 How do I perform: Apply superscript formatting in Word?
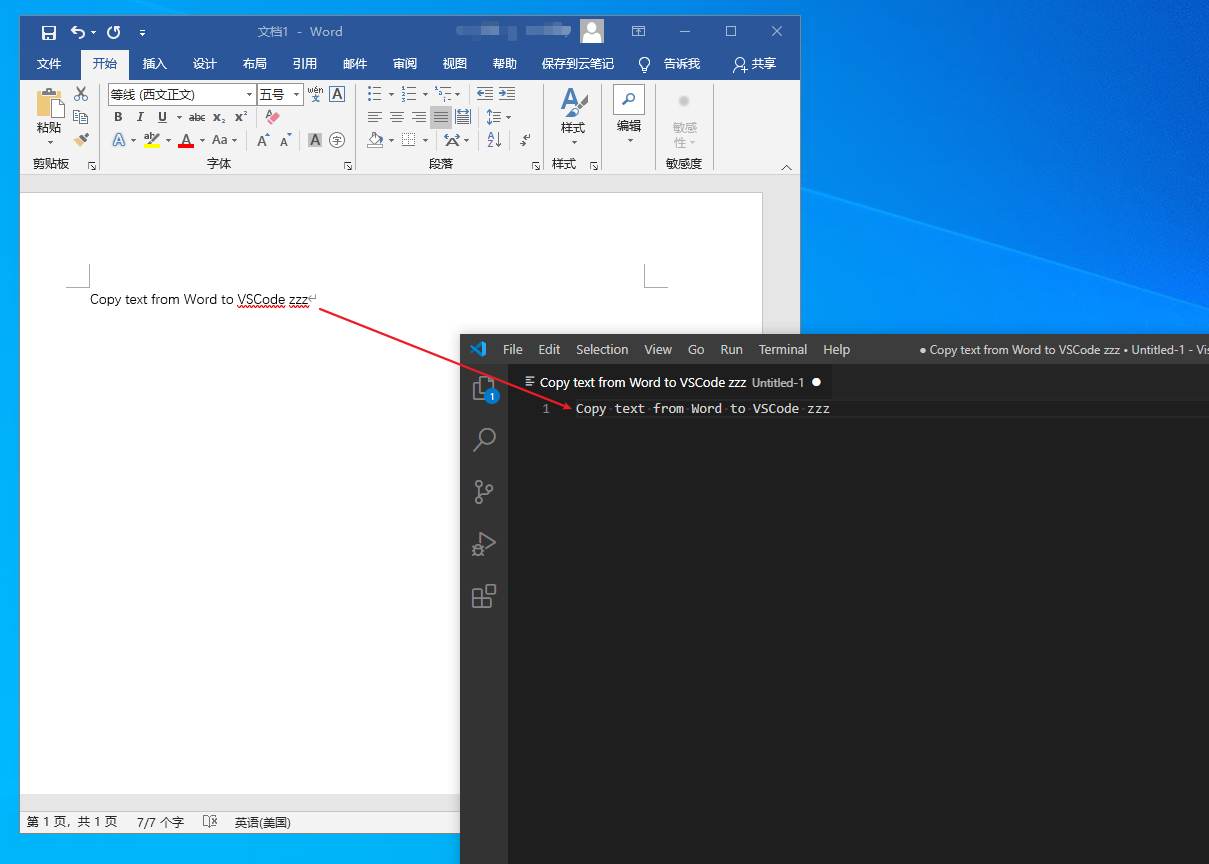click(x=241, y=117)
